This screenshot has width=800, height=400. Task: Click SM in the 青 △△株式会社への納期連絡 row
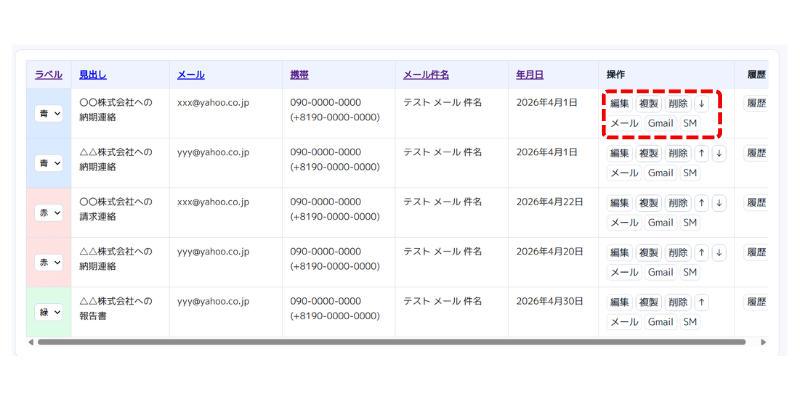point(690,173)
